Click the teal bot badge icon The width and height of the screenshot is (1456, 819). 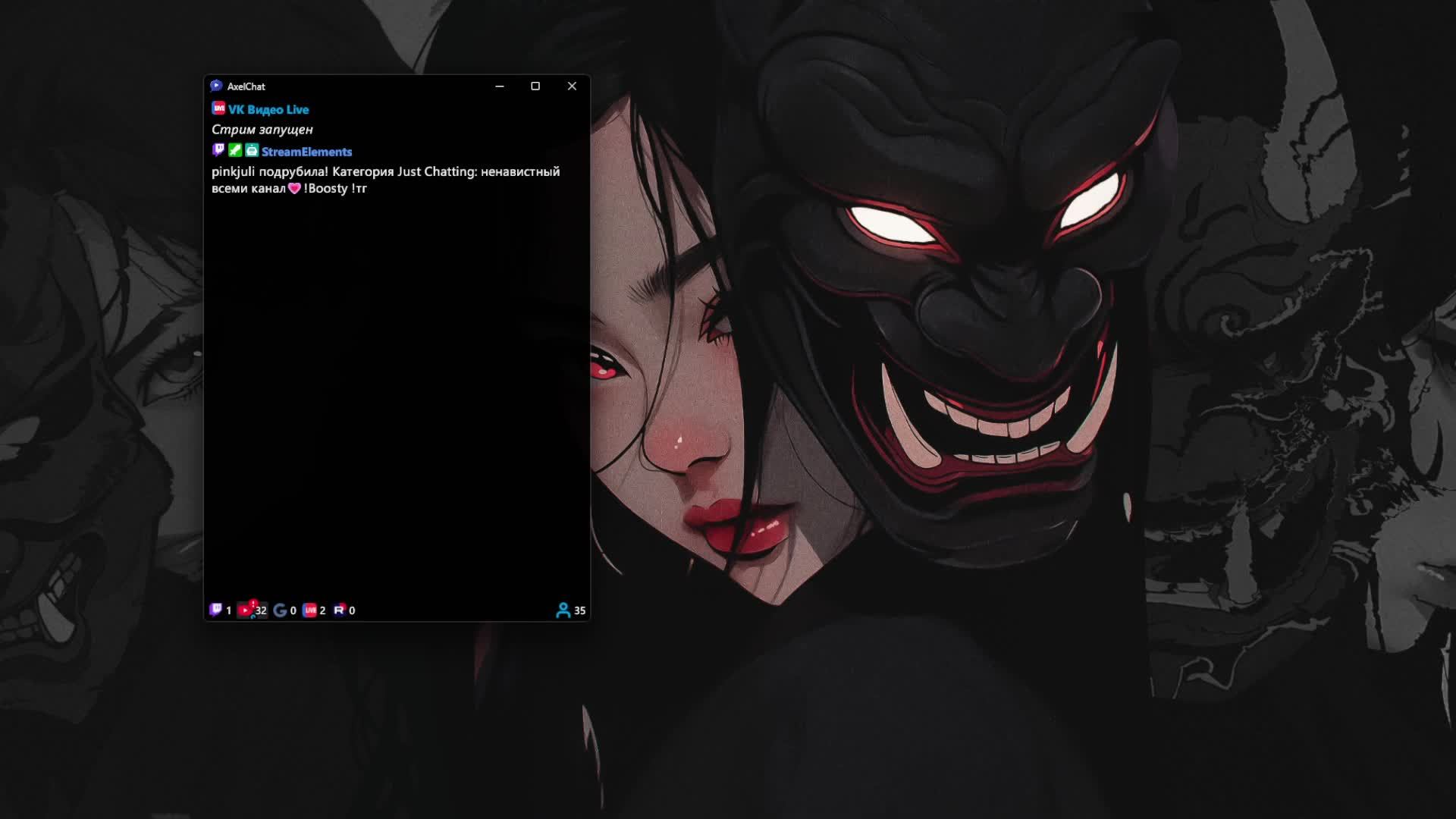pos(252,150)
